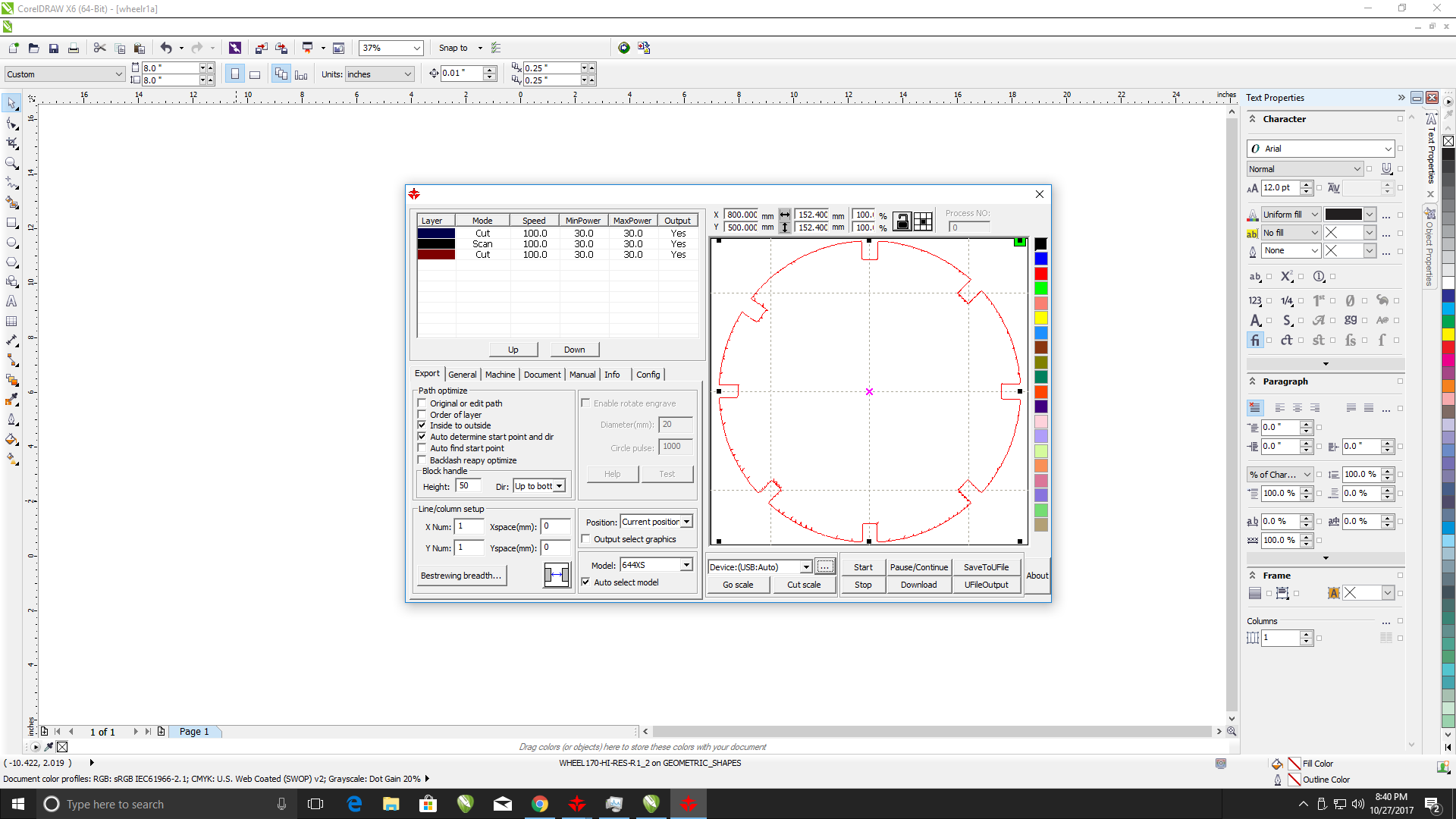This screenshot has width=1456, height=819.
Task: Click the Undo arrow icon
Action: pyautogui.click(x=166, y=48)
